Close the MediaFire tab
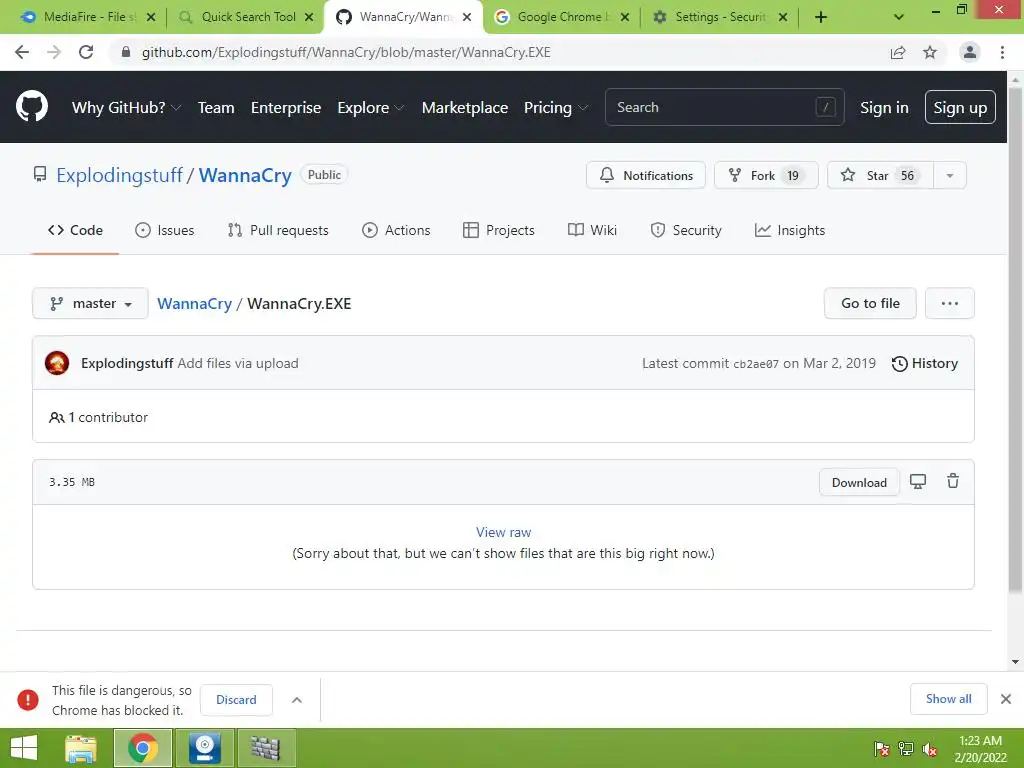 tap(151, 17)
